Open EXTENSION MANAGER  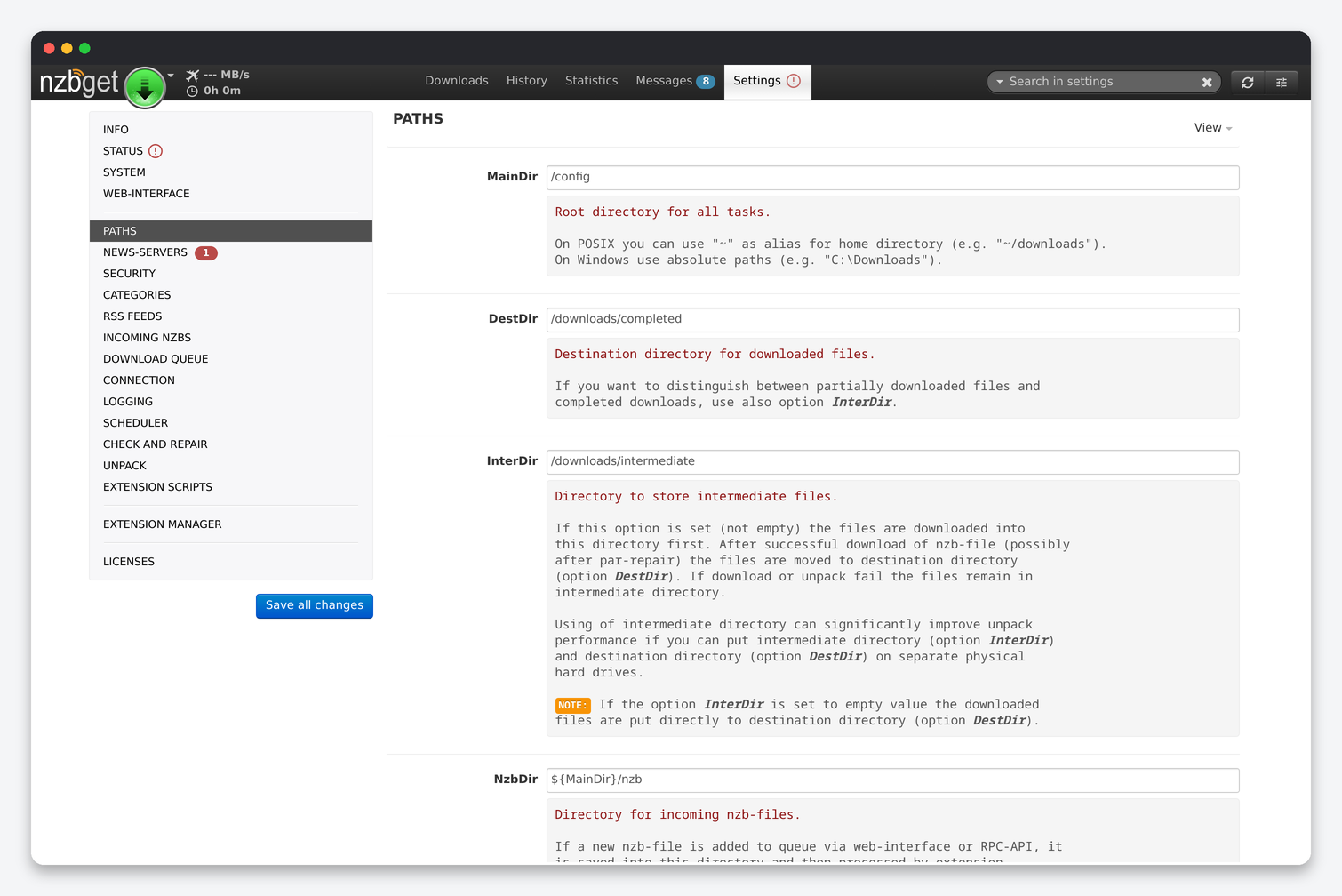point(231,524)
